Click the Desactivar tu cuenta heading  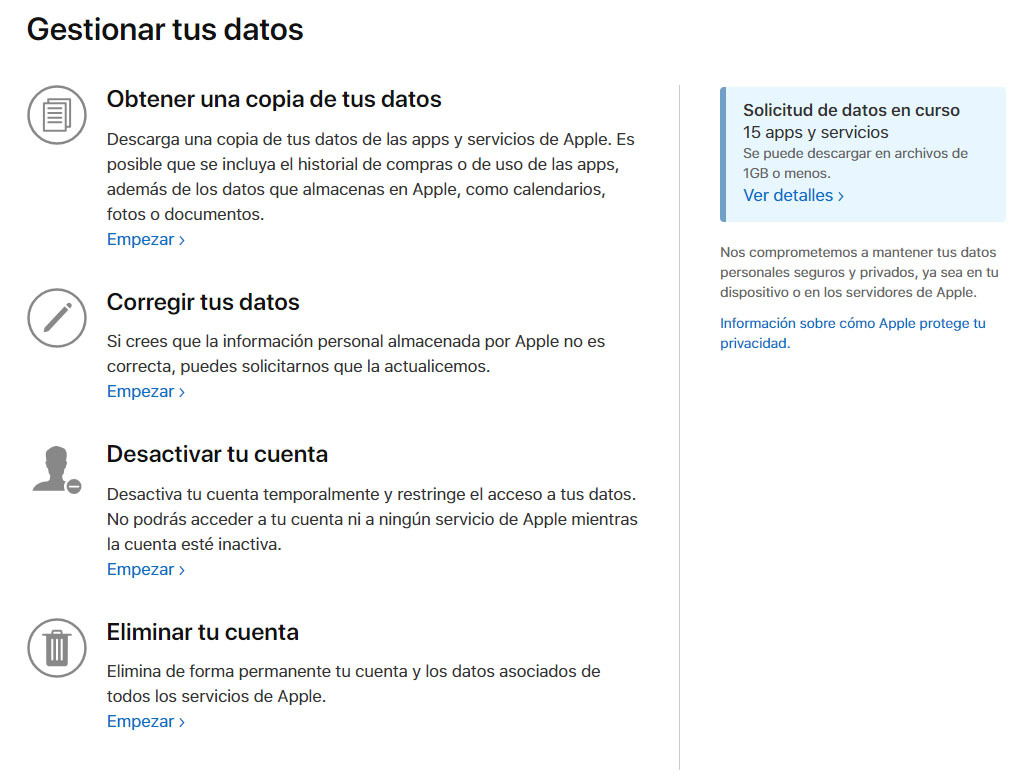[217, 454]
